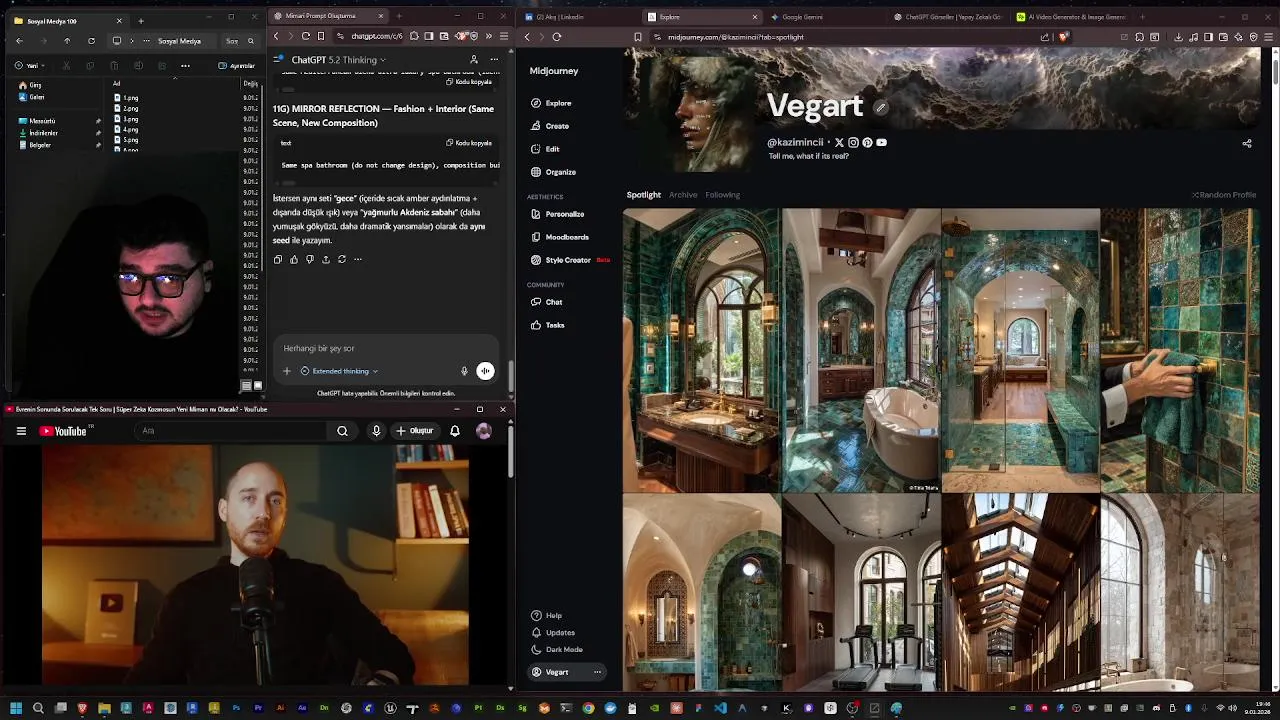Viewport: 1280px width, 720px height.
Task: Thumbs down the ChatGPT response
Action: pos(310,259)
